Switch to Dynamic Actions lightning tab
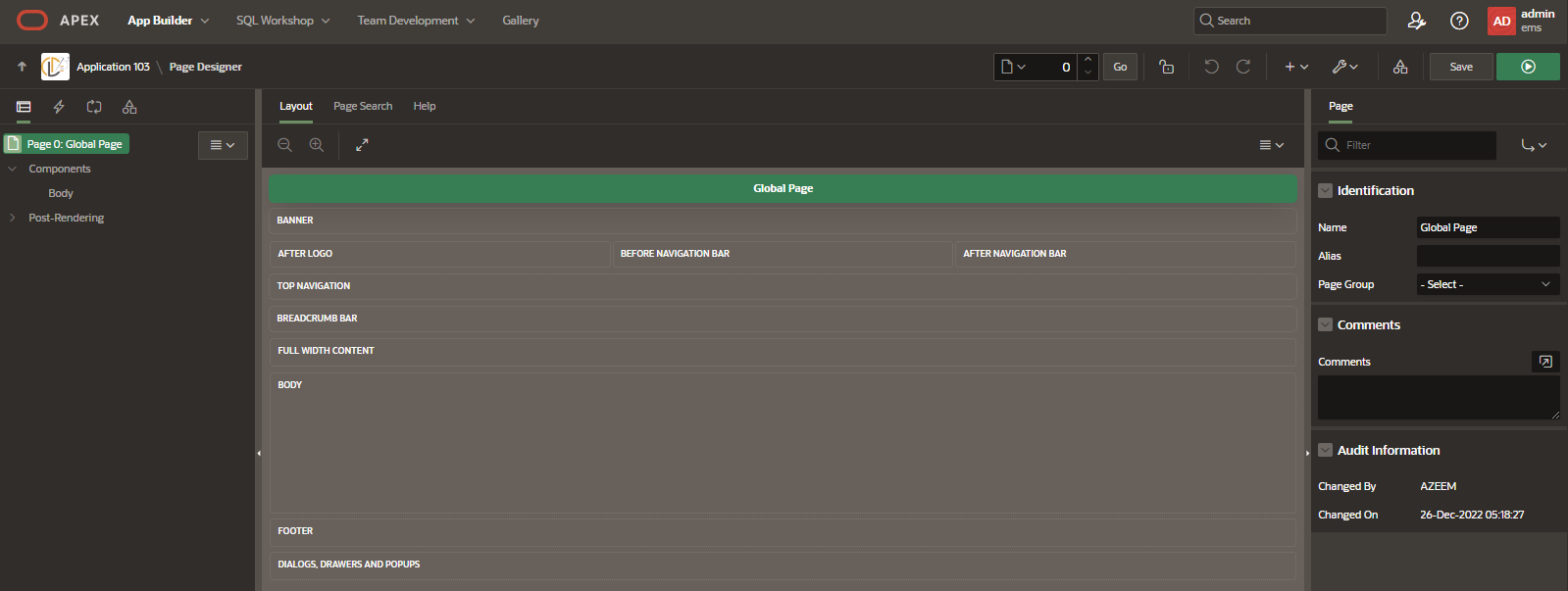Viewport: 1568px width, 591px height. (x=59, y=107)
